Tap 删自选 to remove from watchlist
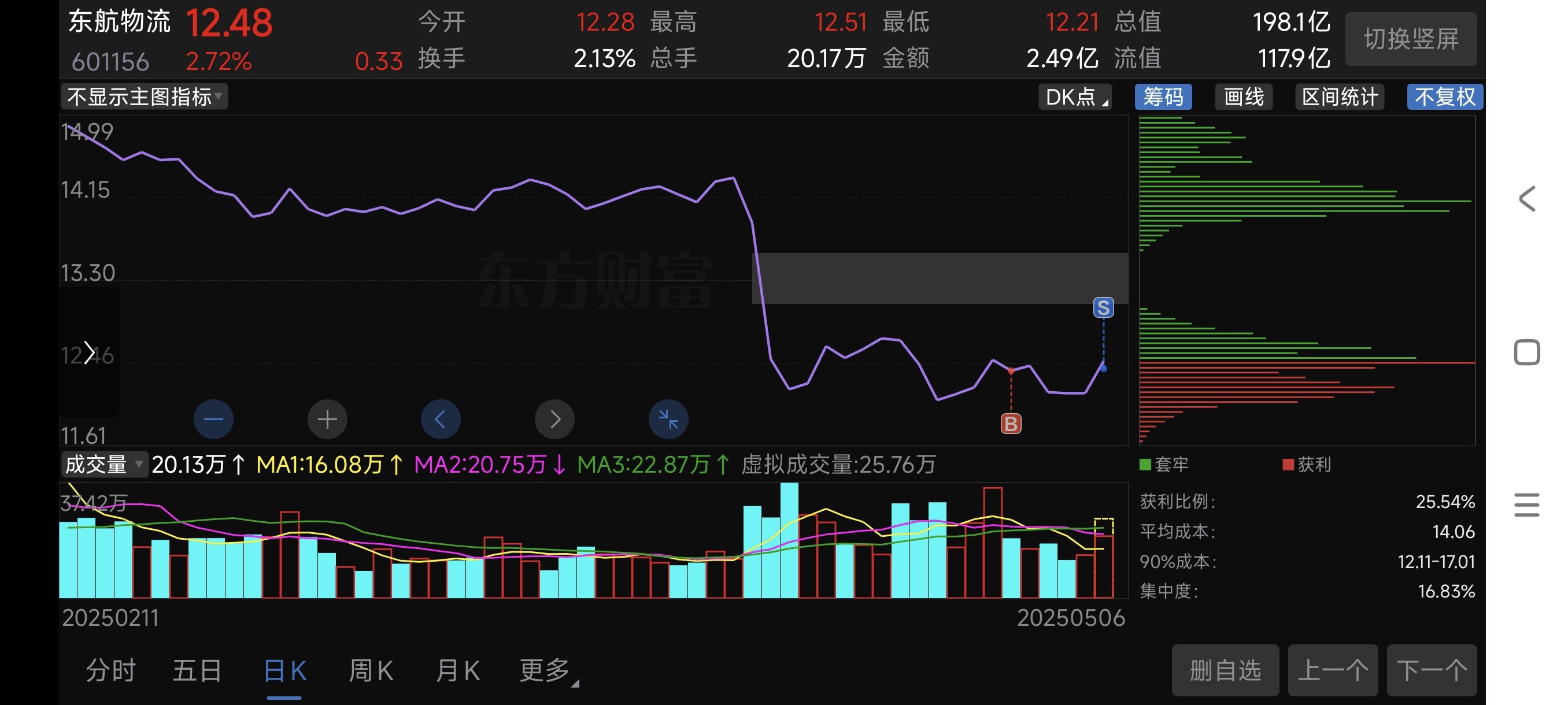The height and width of the screenshot is (705, 1568). coord(1225,670)
